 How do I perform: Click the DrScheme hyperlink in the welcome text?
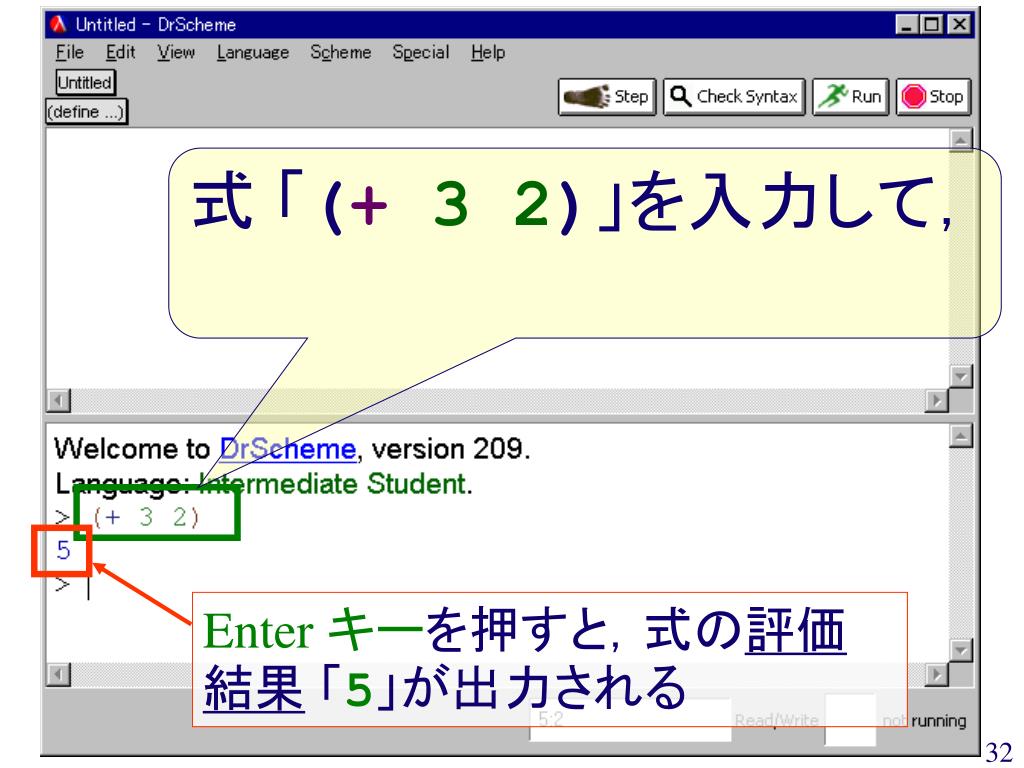click(x=288, y=449)
